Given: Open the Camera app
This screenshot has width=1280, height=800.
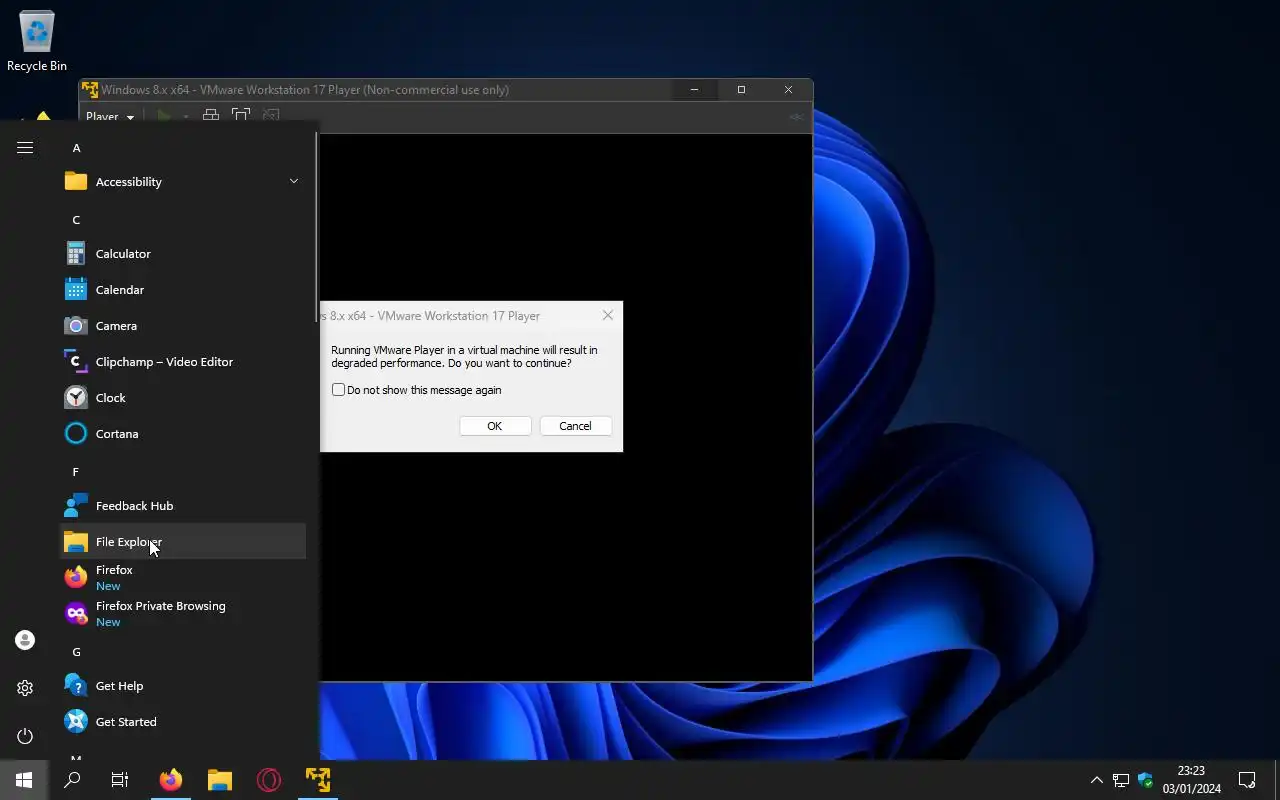Looking at the screenshot, I should [183, 326].
